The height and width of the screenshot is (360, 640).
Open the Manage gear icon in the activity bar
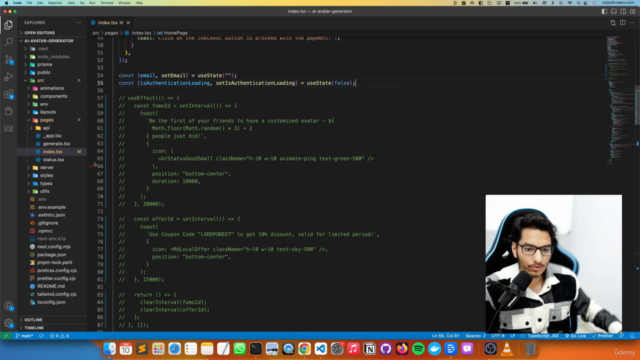[9, 323]
